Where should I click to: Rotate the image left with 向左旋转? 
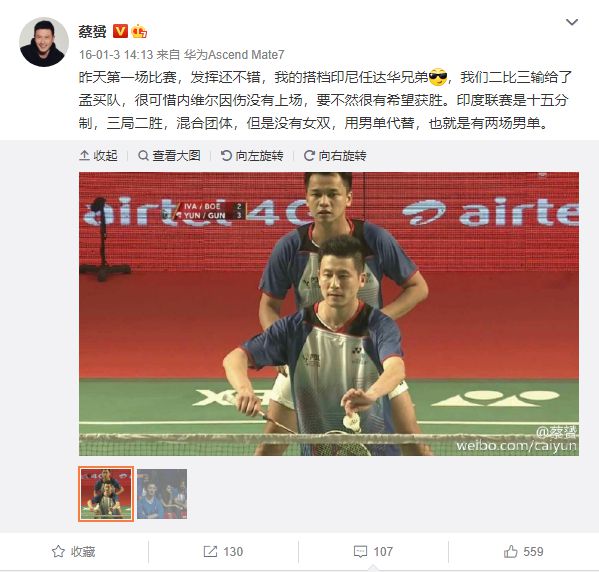tap(252, 156)
